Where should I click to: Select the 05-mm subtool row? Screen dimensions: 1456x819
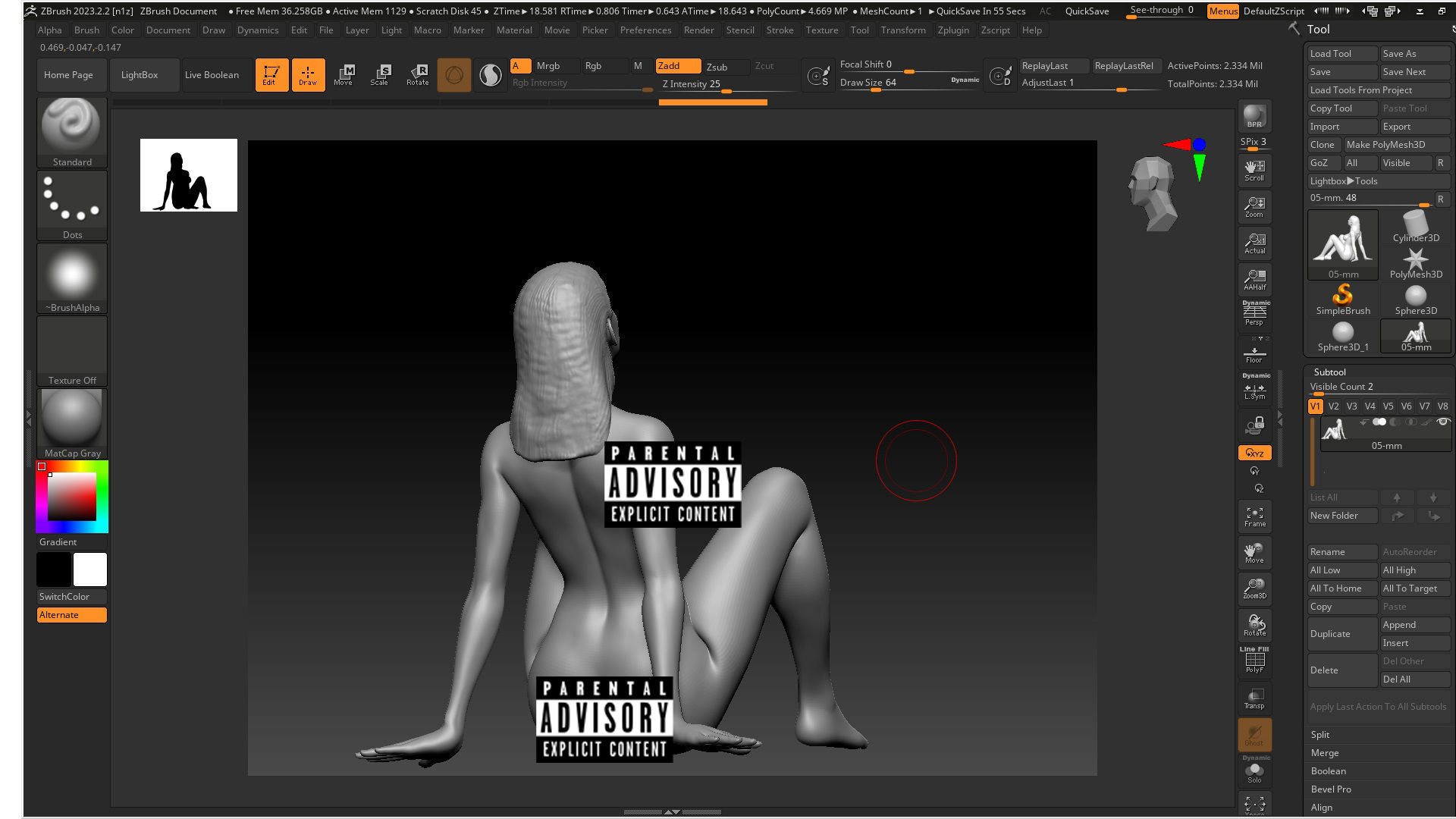click(x=1385, y=435)
